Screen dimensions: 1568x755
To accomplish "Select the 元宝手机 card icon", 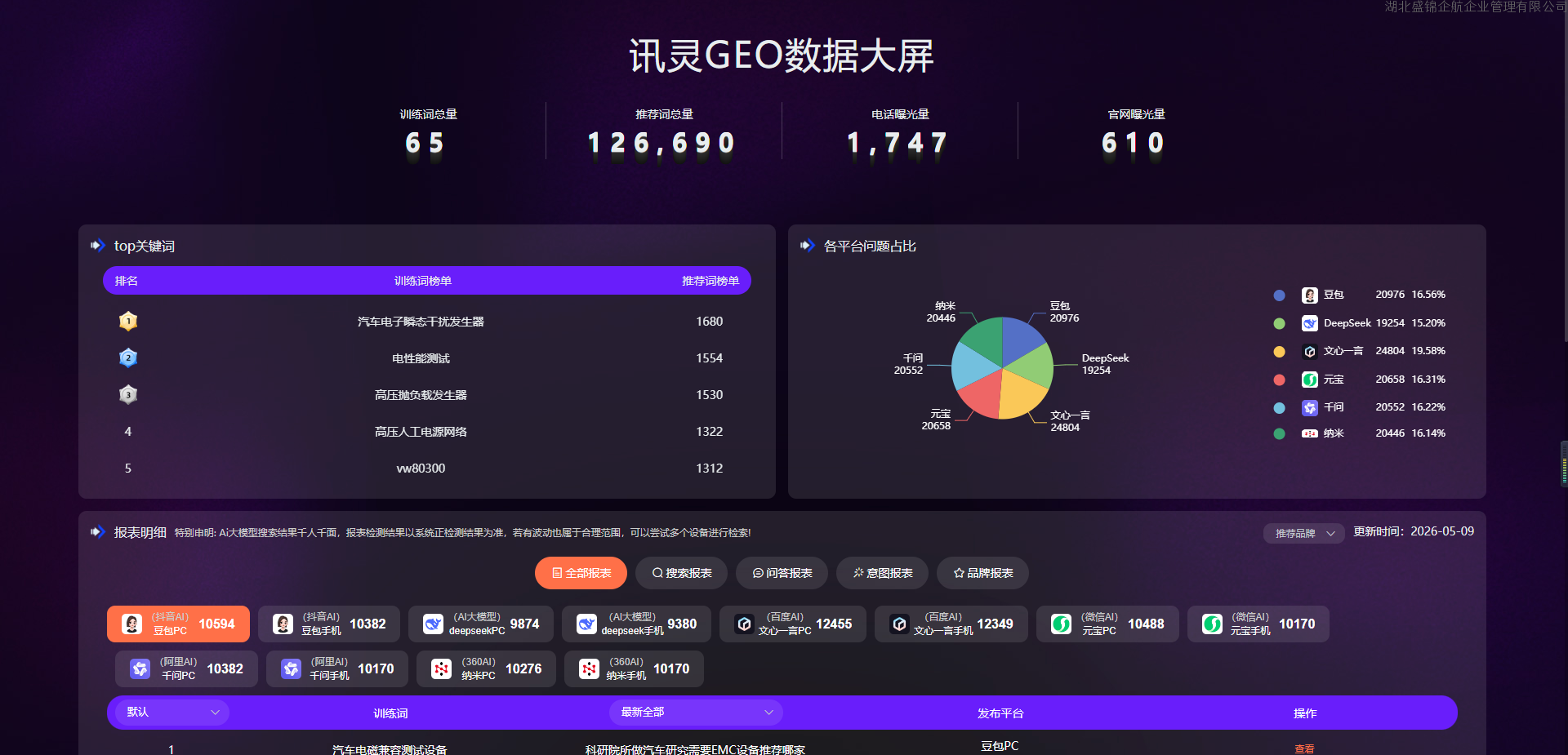I will pos(1212,624).
